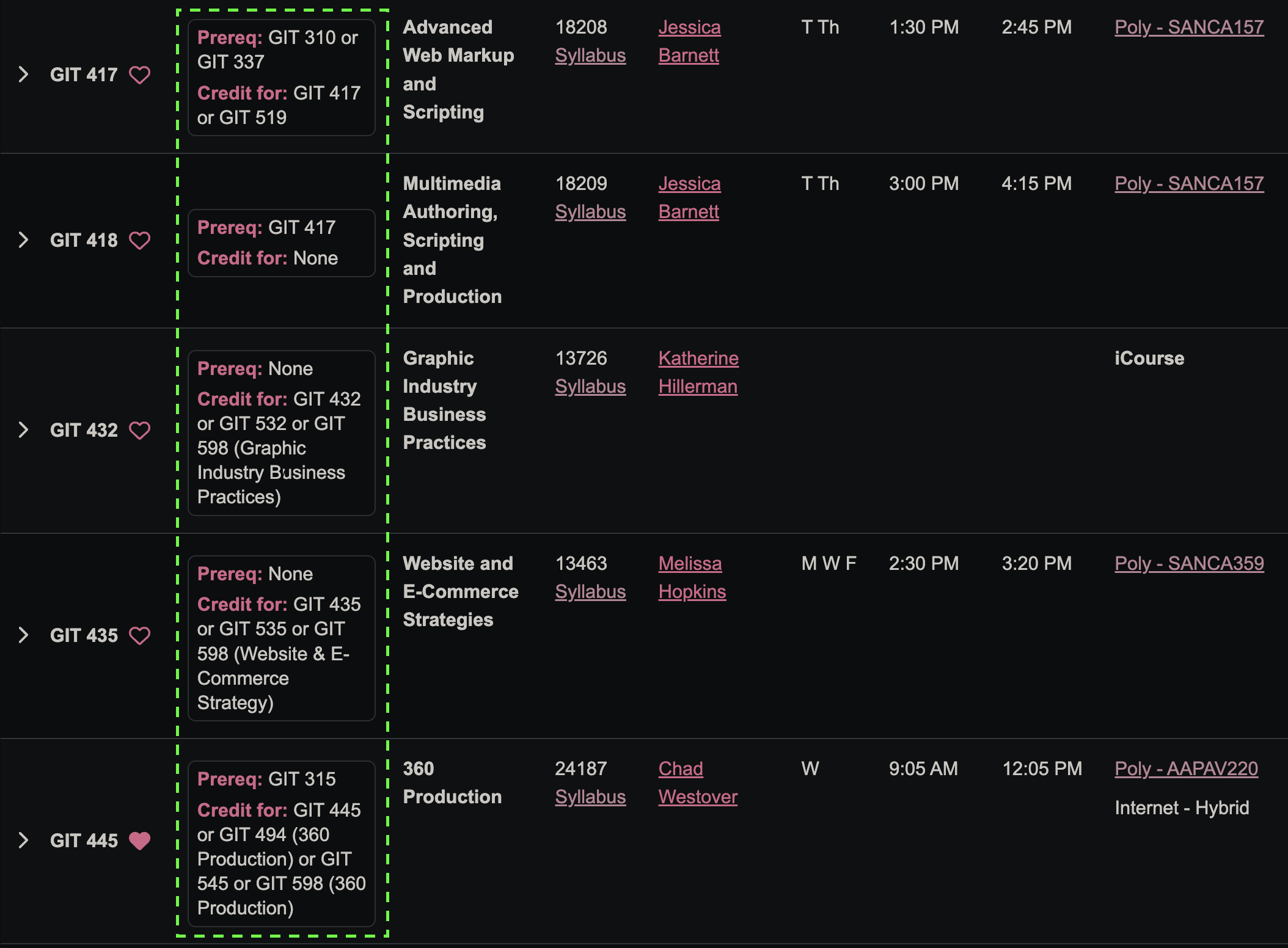Select the GIT 445 course code

(84, 841)
